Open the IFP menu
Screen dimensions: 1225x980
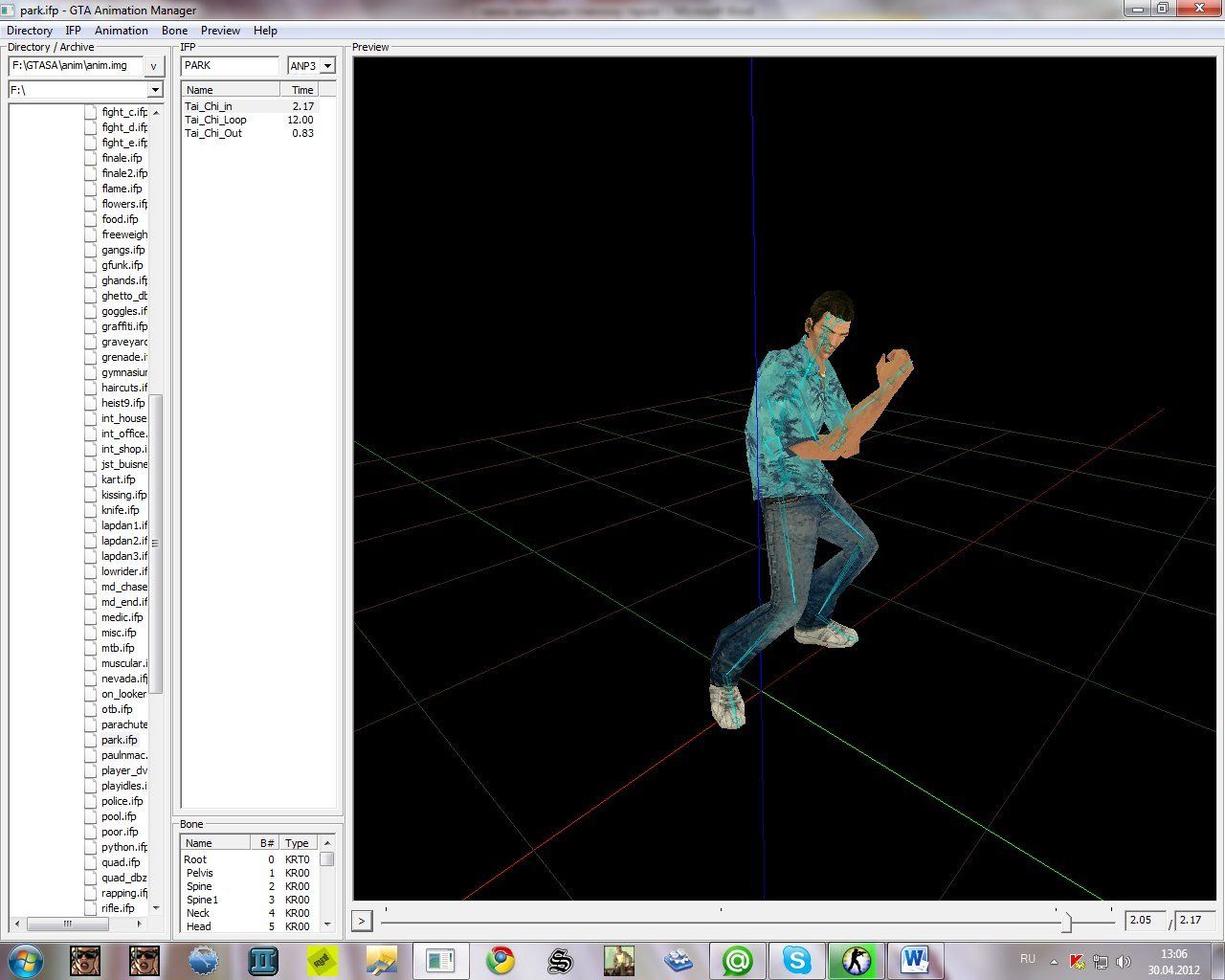pos(73,31)
